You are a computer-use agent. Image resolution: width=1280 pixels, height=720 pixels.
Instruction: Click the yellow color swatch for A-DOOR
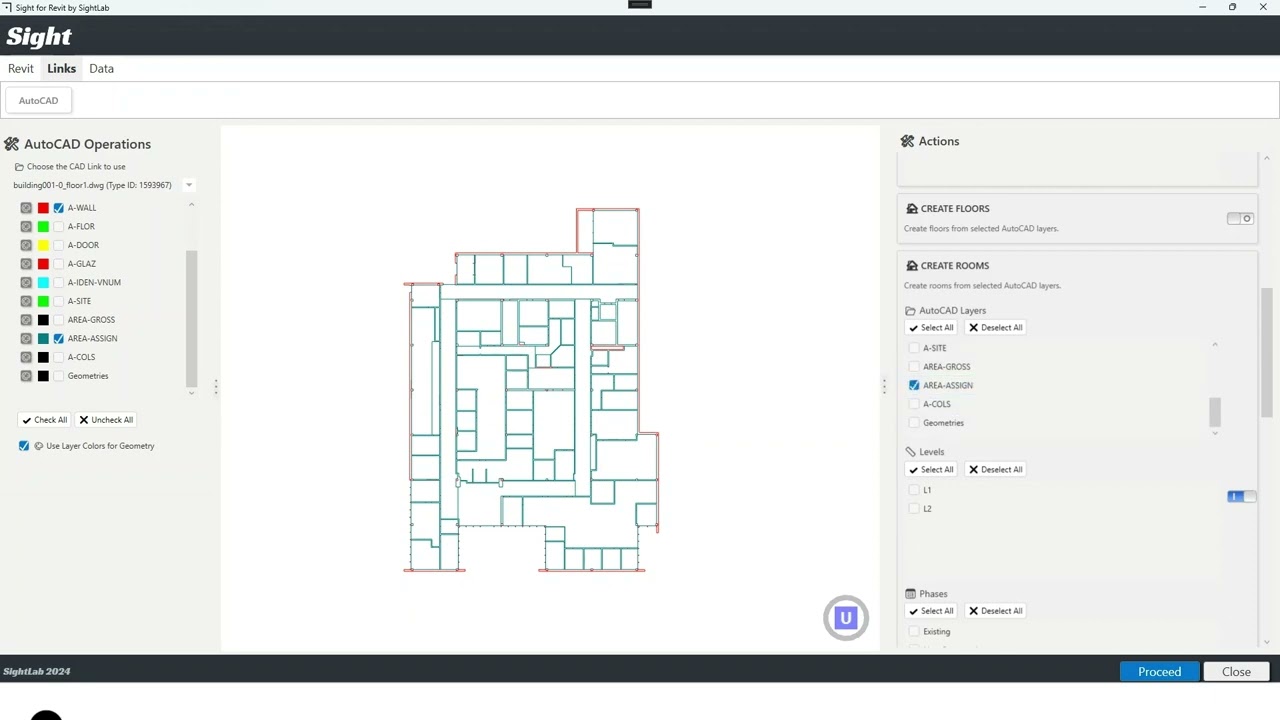(43, 245)
